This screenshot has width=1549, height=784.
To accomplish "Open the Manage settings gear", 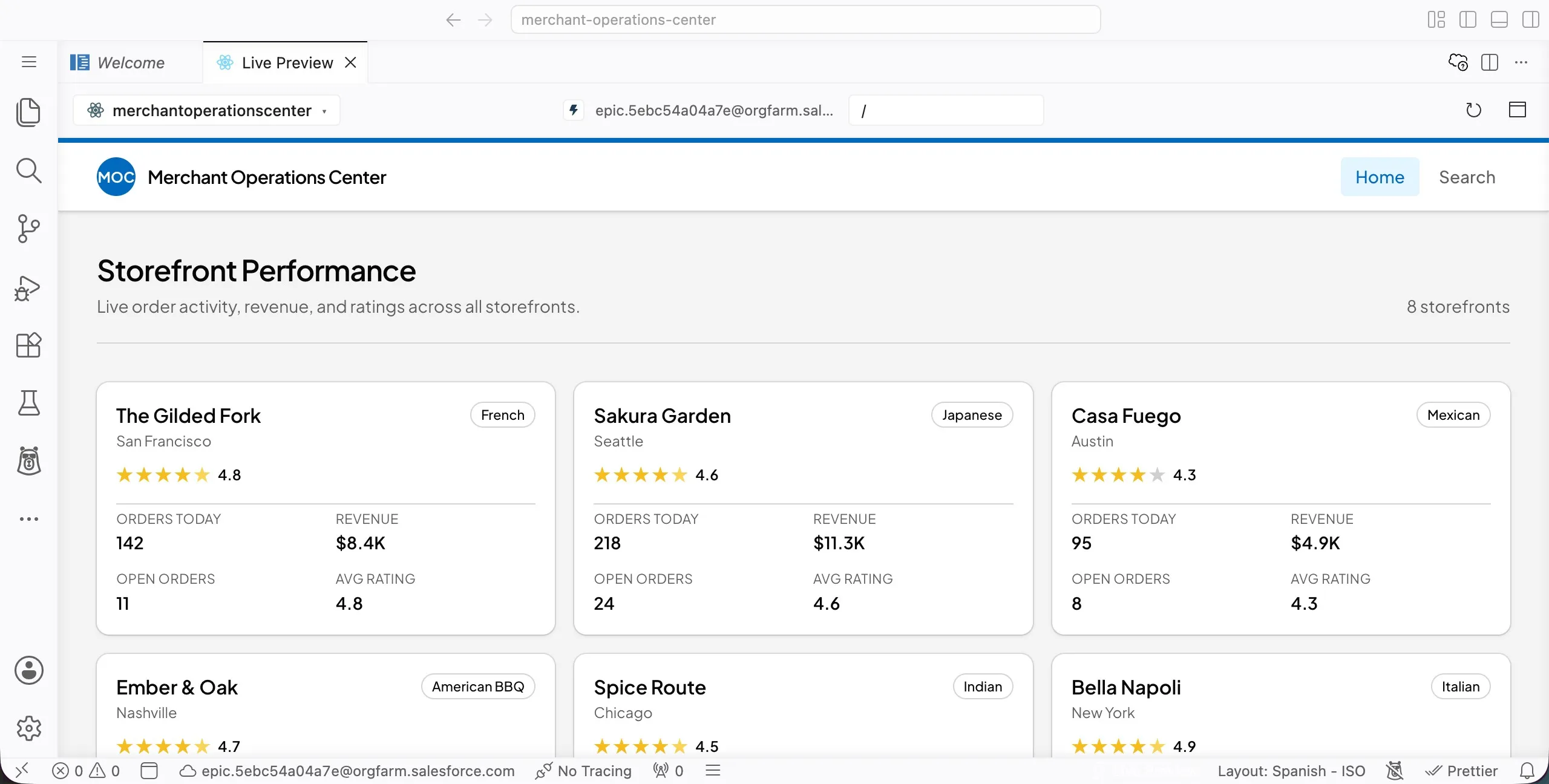I will click(28, 728).
